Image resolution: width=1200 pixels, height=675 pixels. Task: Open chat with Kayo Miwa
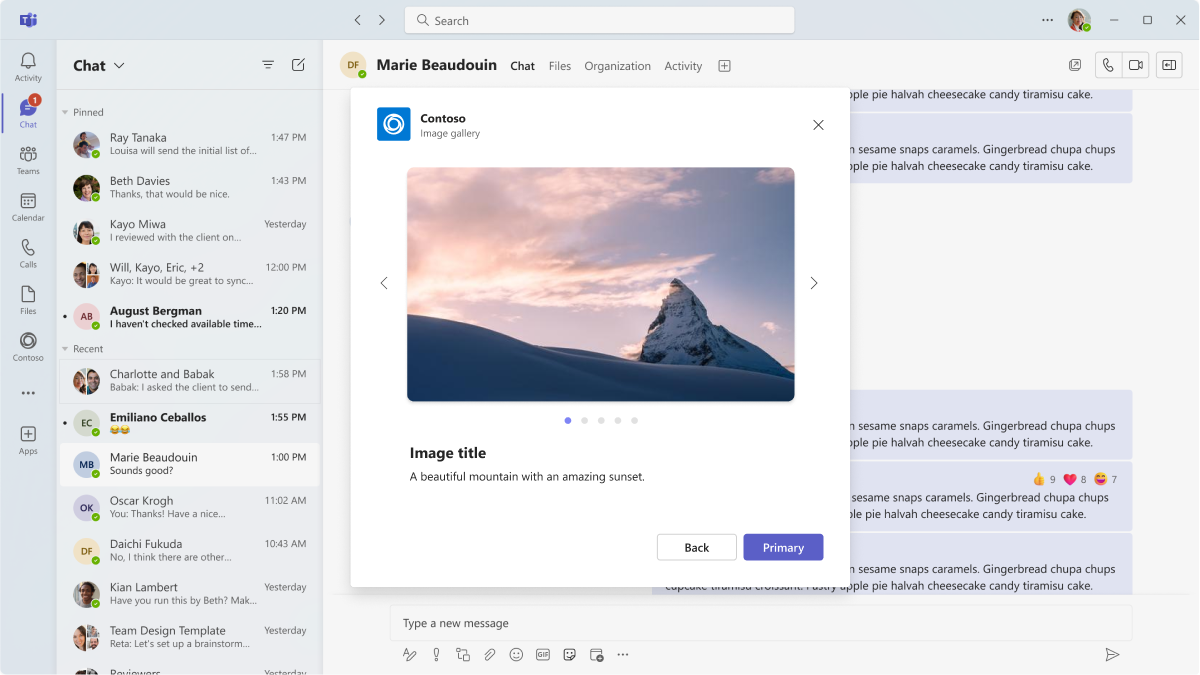[190, 231]
